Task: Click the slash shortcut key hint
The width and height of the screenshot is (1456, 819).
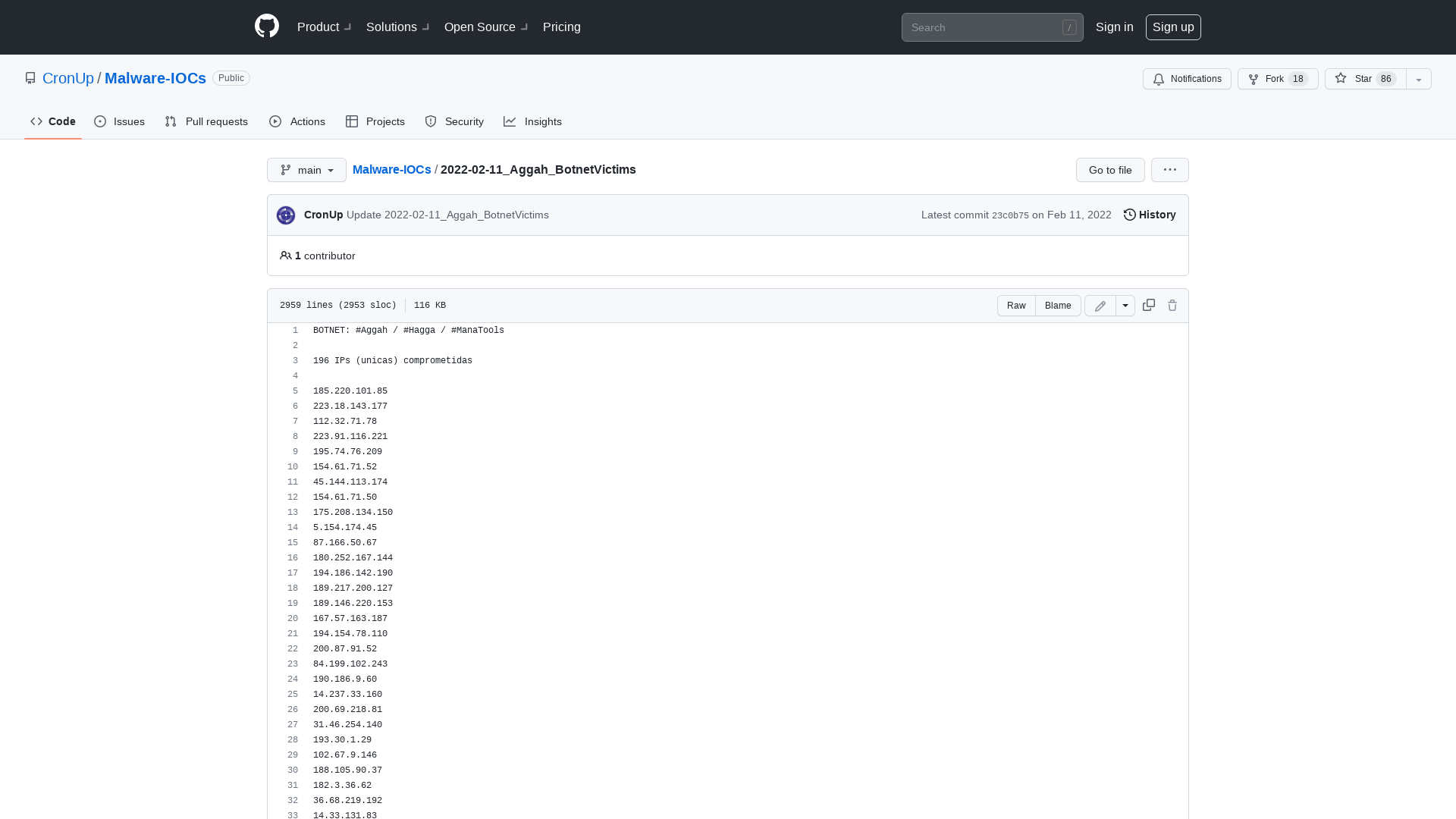Action: pyautogui.click(x=1069, y=27)
